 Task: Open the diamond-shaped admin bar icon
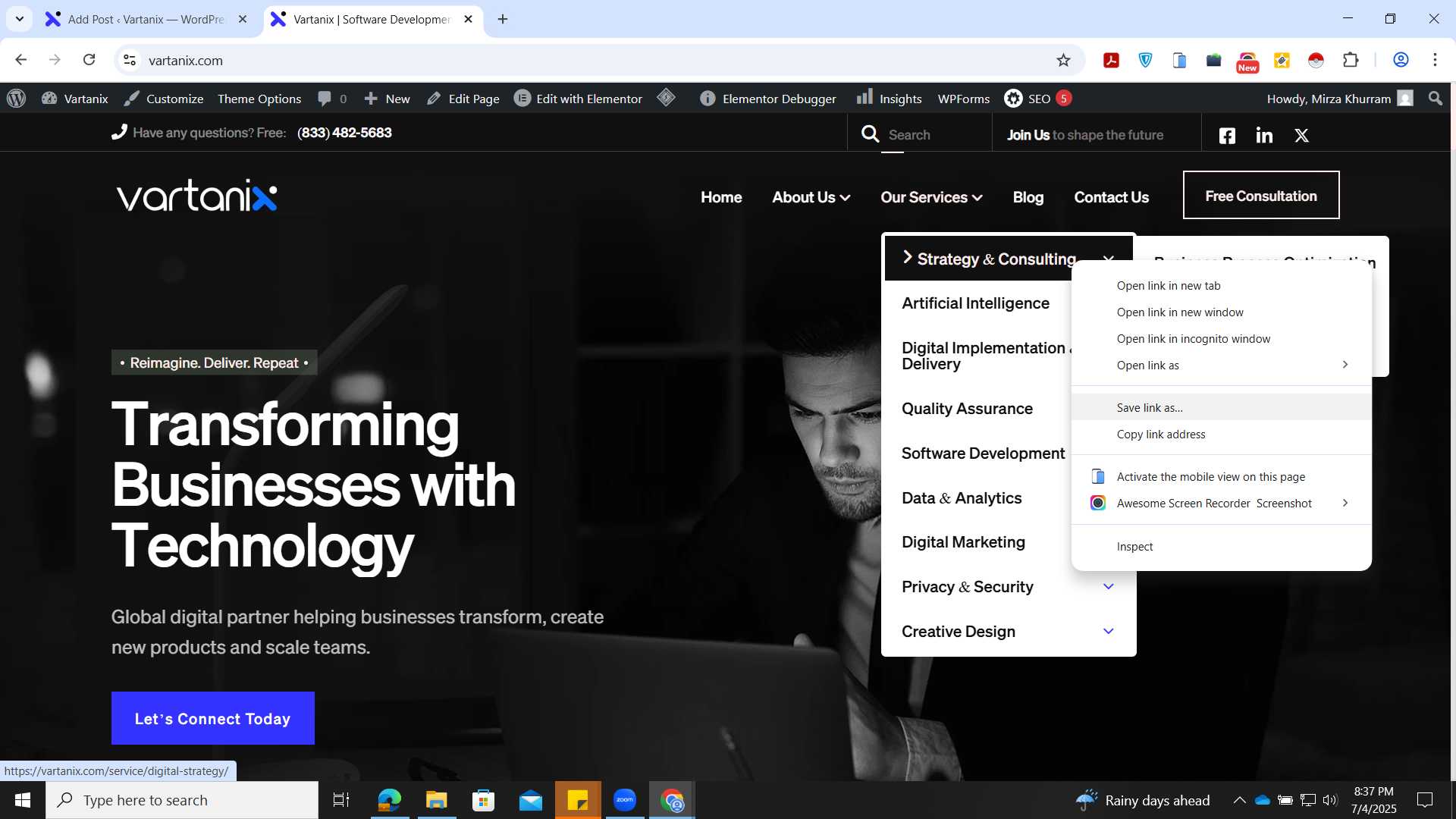click(x=666, y=98)
